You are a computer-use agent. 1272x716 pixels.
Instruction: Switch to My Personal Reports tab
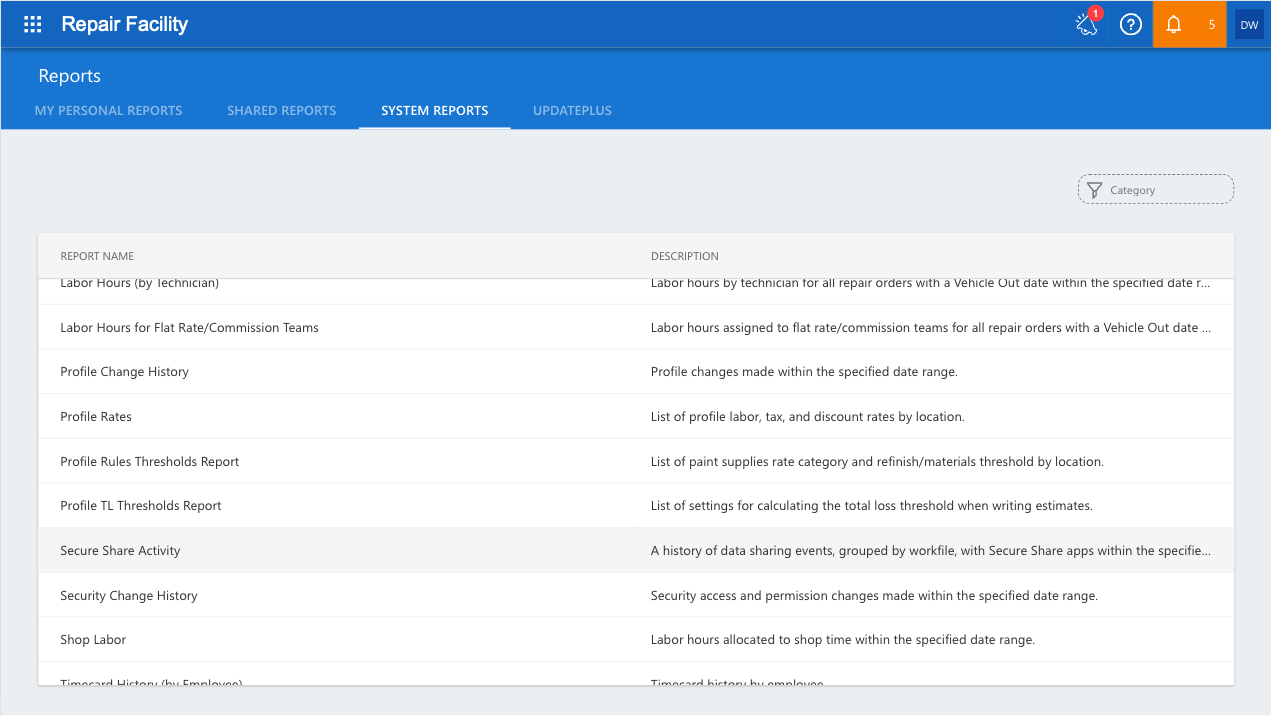click(108, 110)
